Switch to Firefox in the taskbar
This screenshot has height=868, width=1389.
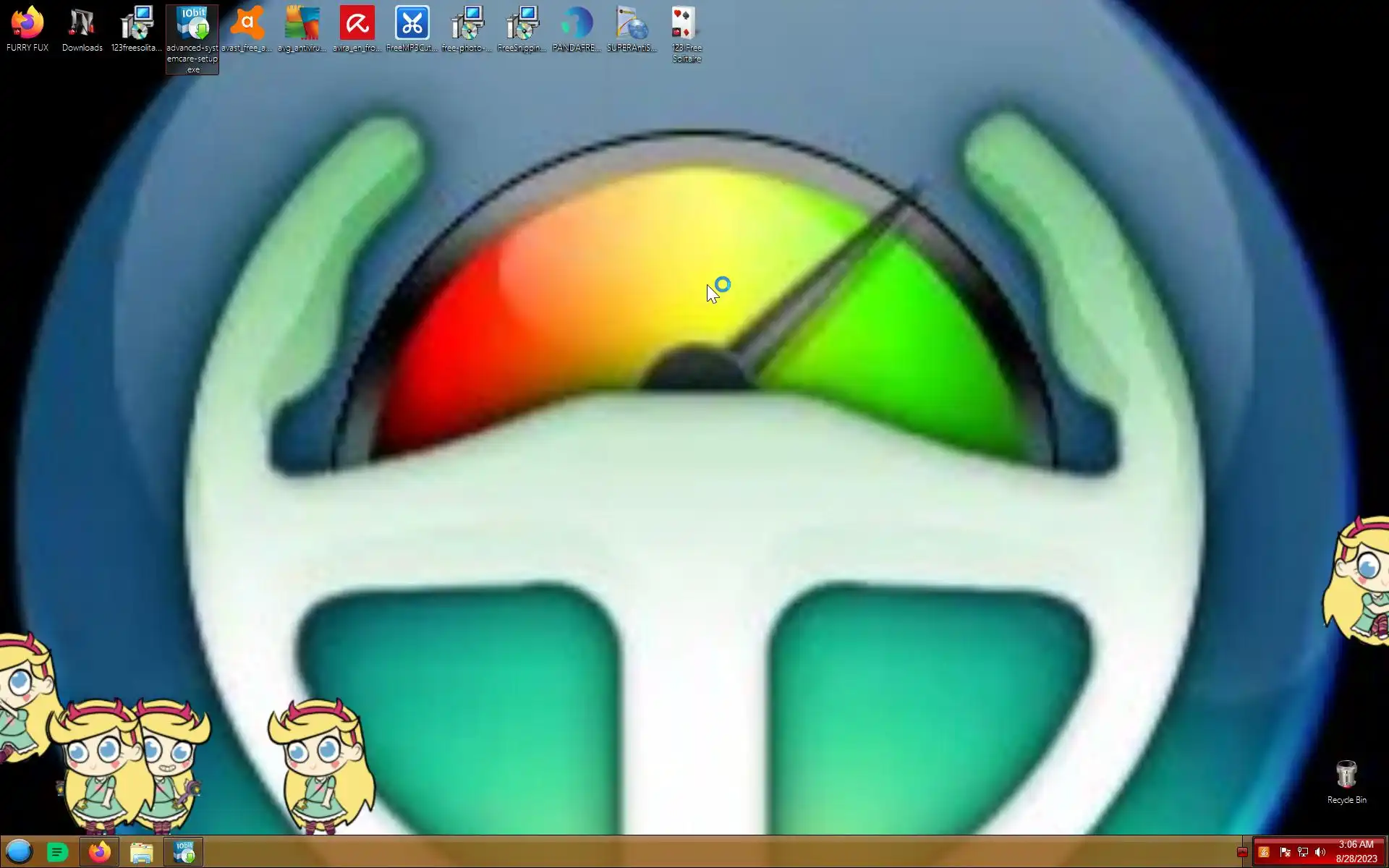click(100, 852)
